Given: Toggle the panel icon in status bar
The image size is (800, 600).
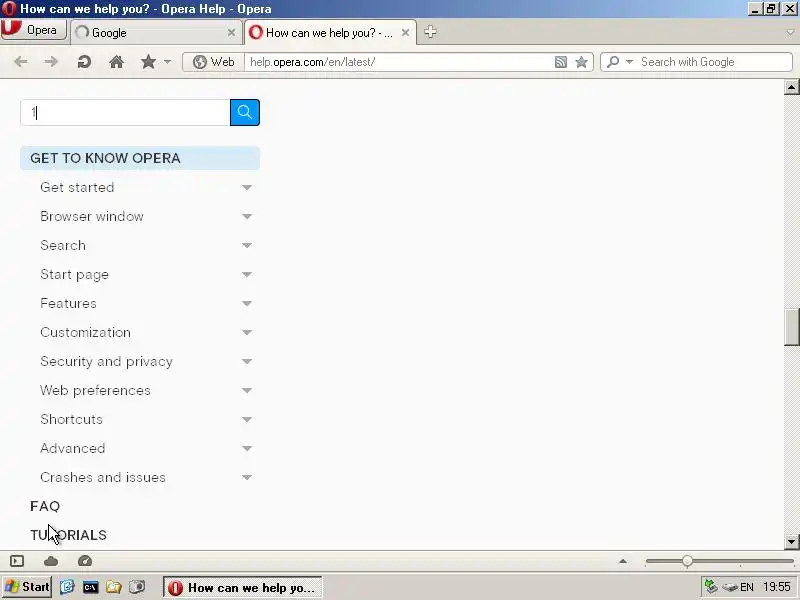Looking at the screenshot, I should click(x=17, y=561).
